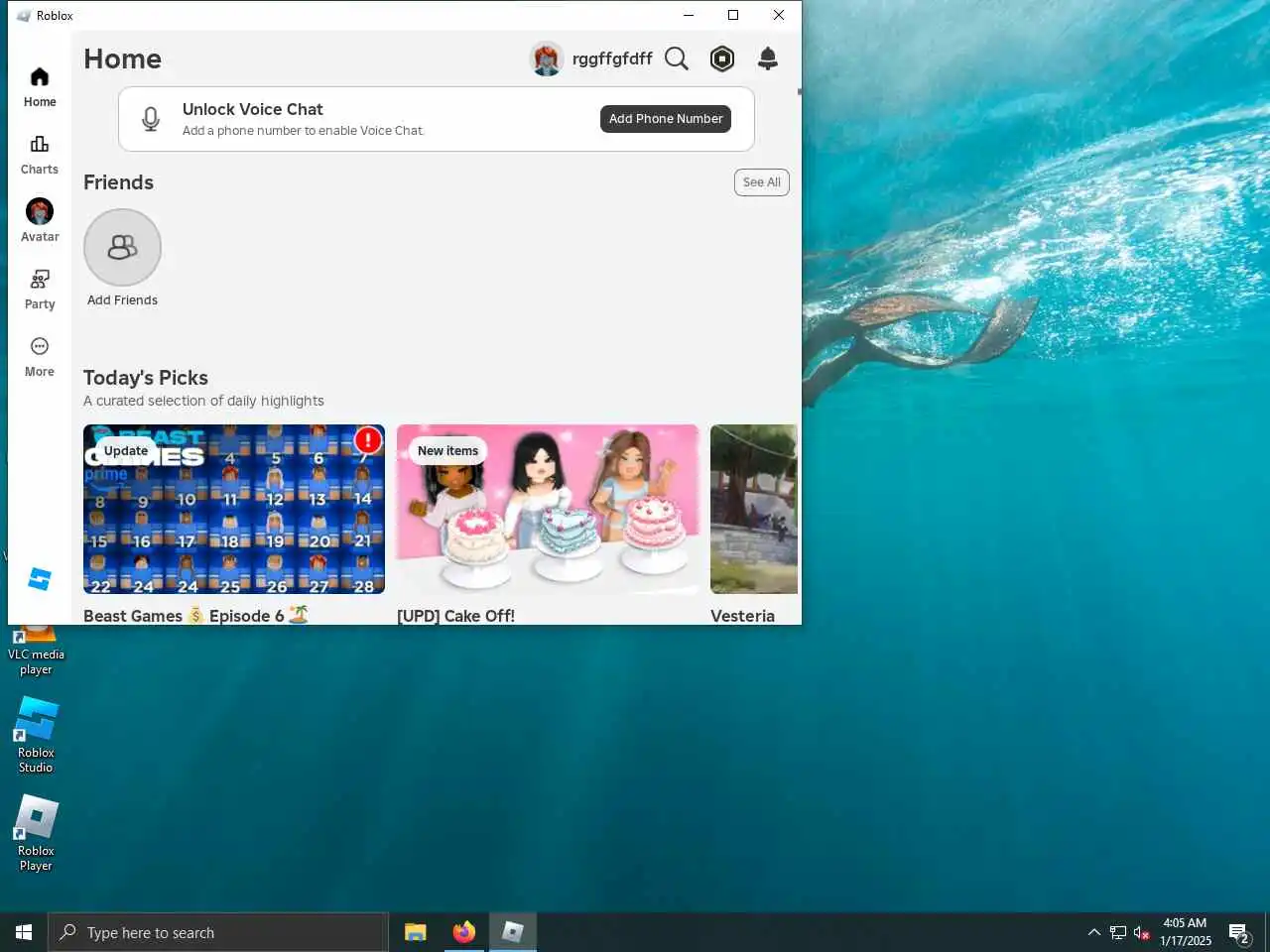Screen dimensions: 1270x952
Task: Open Roblox Player desktop shortcut
Action: (36, 834)
